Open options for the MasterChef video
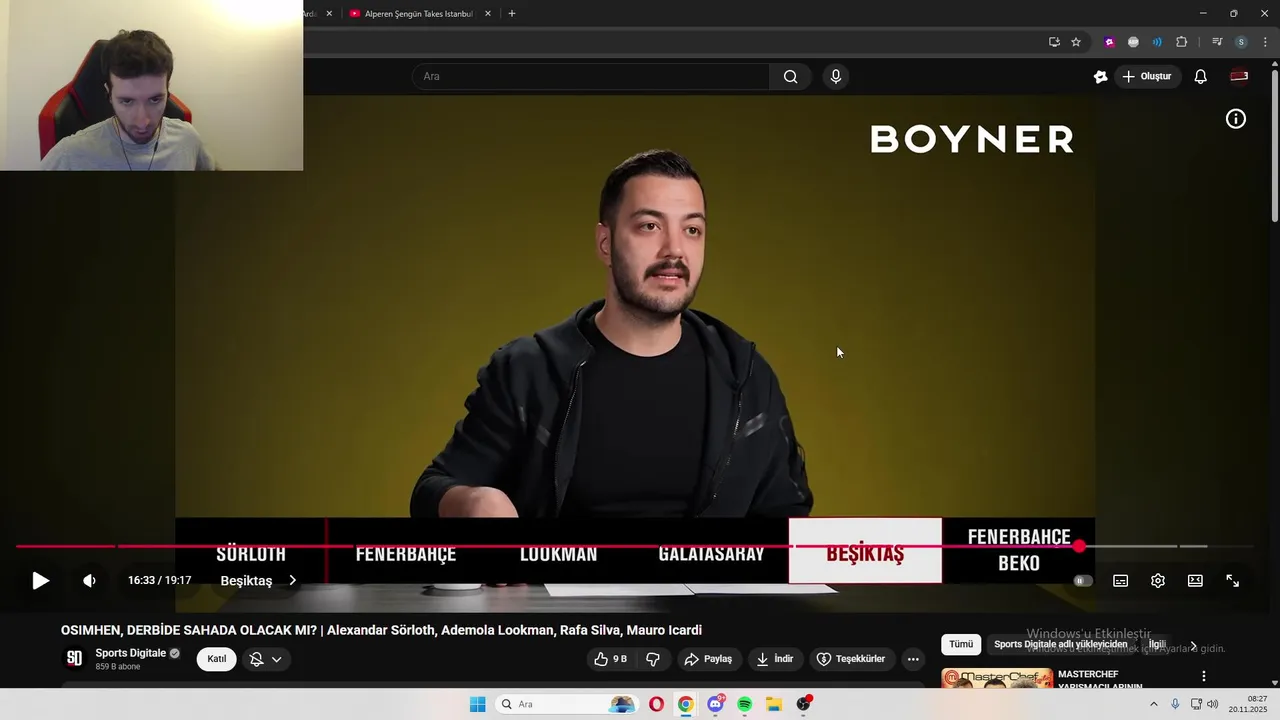The height and width of the screenshot is (720, 1280). click(x=1204, y=677)
